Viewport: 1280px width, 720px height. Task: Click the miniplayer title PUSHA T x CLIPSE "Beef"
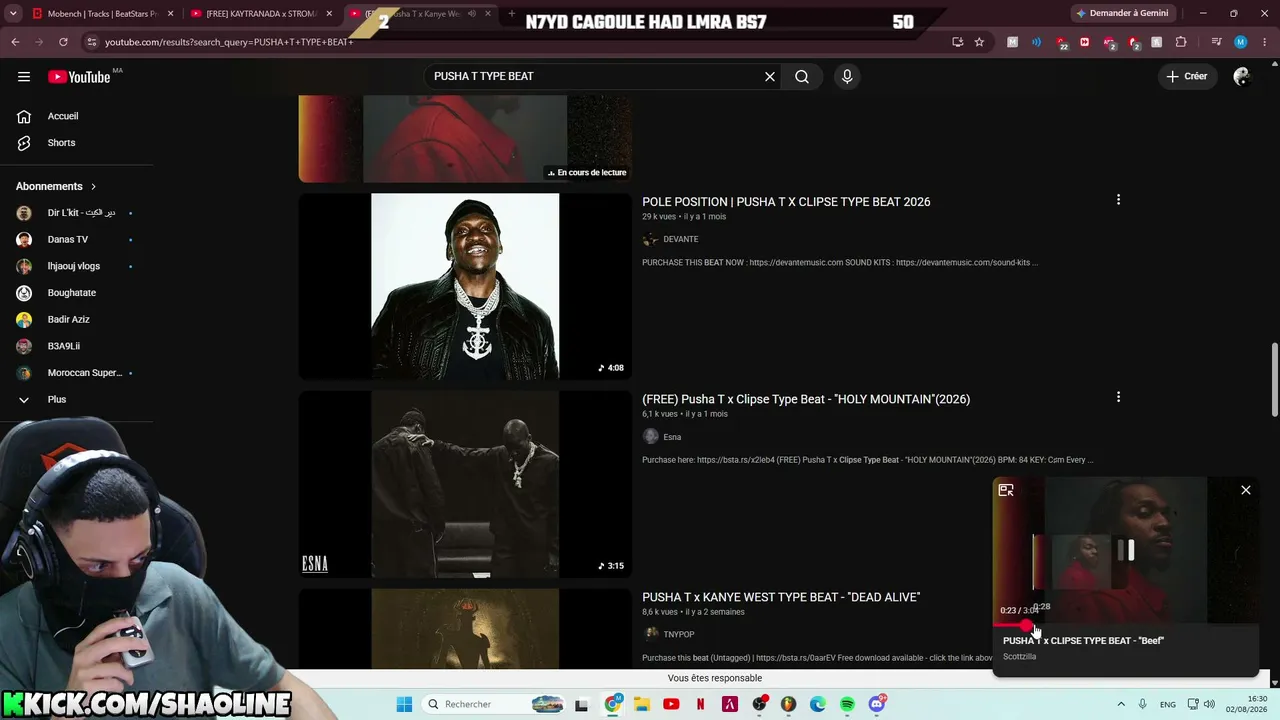(1083, 641)
